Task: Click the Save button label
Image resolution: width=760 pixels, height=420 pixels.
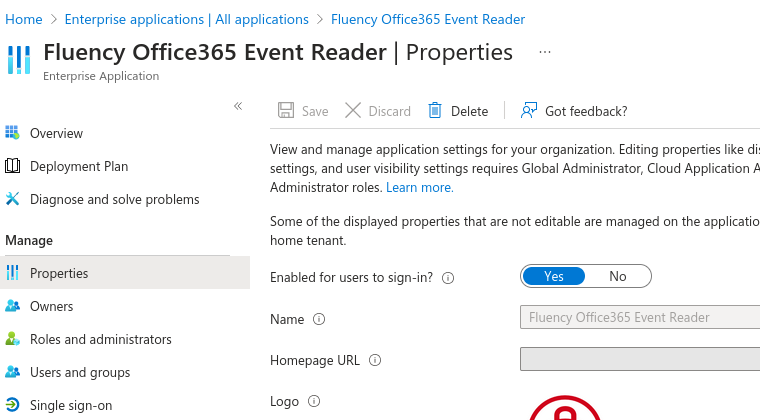Action: pyautogui.click(x=315, y=111)
